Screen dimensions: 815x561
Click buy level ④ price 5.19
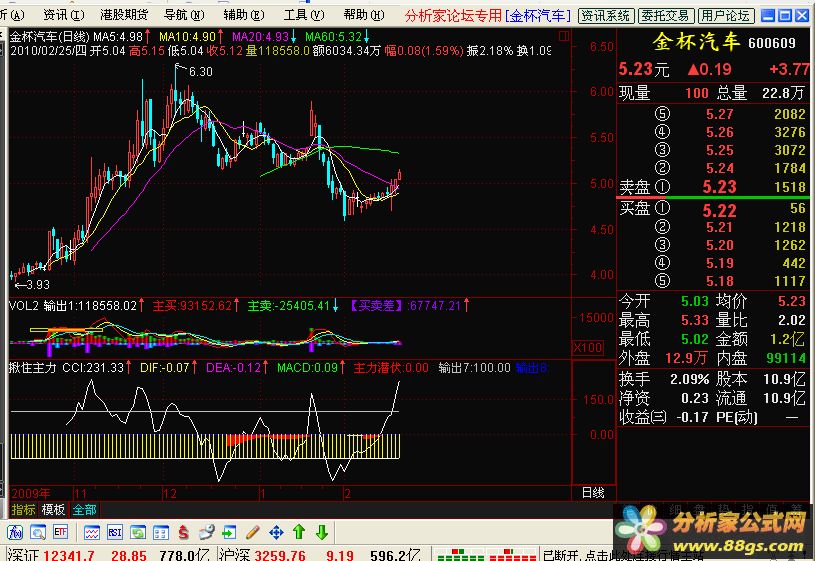(x=719, y=263)
